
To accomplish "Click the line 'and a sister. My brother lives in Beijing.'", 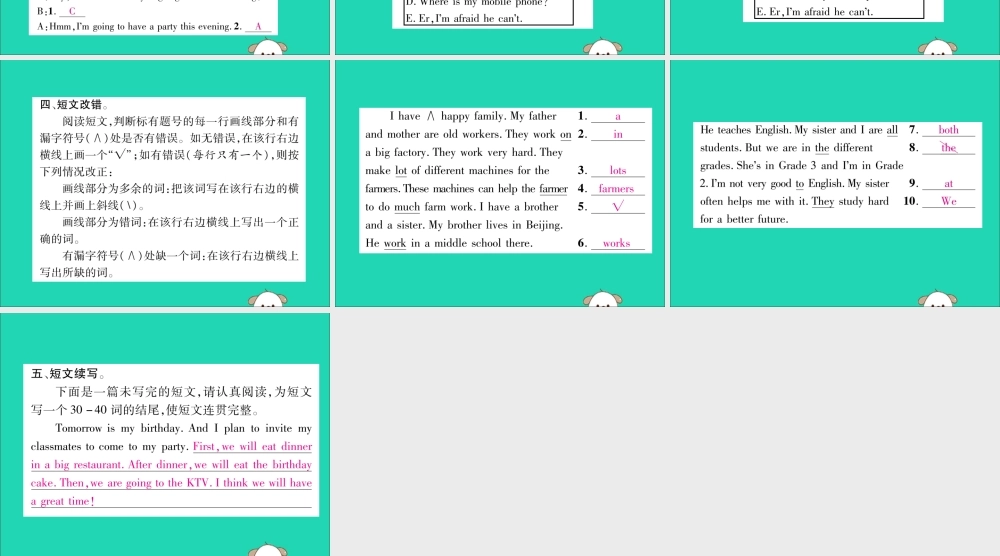I will pyautogui.click(x=464, y=225).
